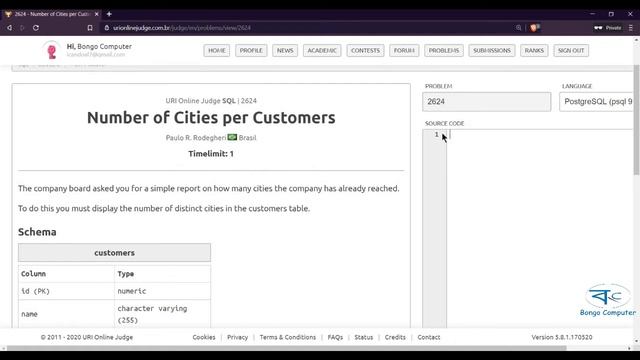Open the browser hamburger menu
Viewport: 640px width, 360px height.
click(631, 28)
